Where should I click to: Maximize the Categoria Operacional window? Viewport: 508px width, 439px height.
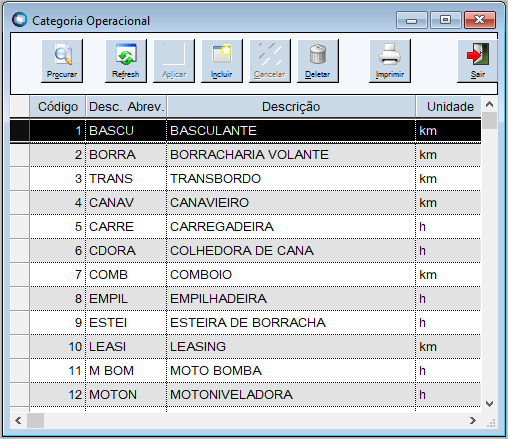click(x=446, y=20)
